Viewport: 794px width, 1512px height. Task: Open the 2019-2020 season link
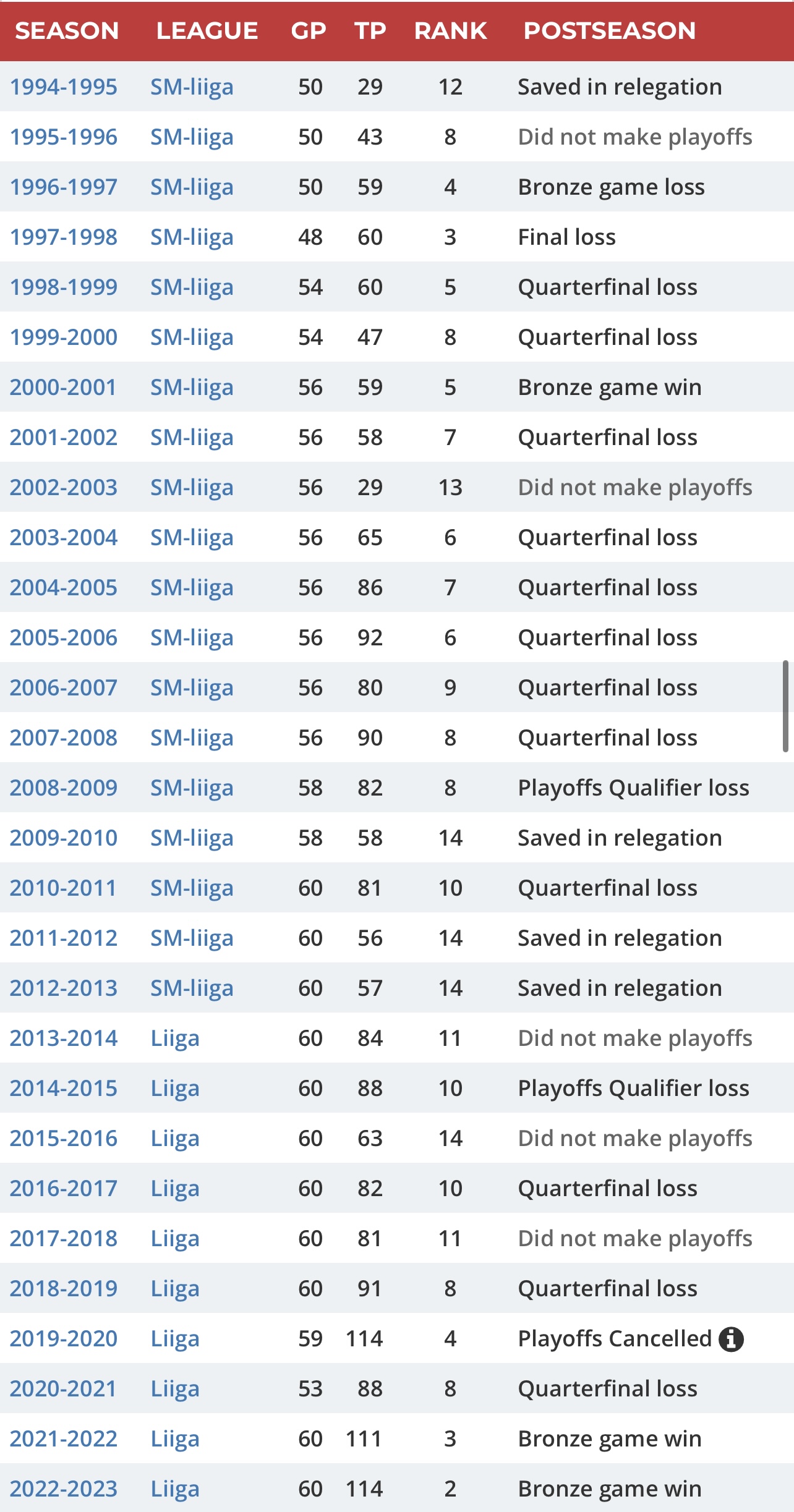click(63, 1339)
